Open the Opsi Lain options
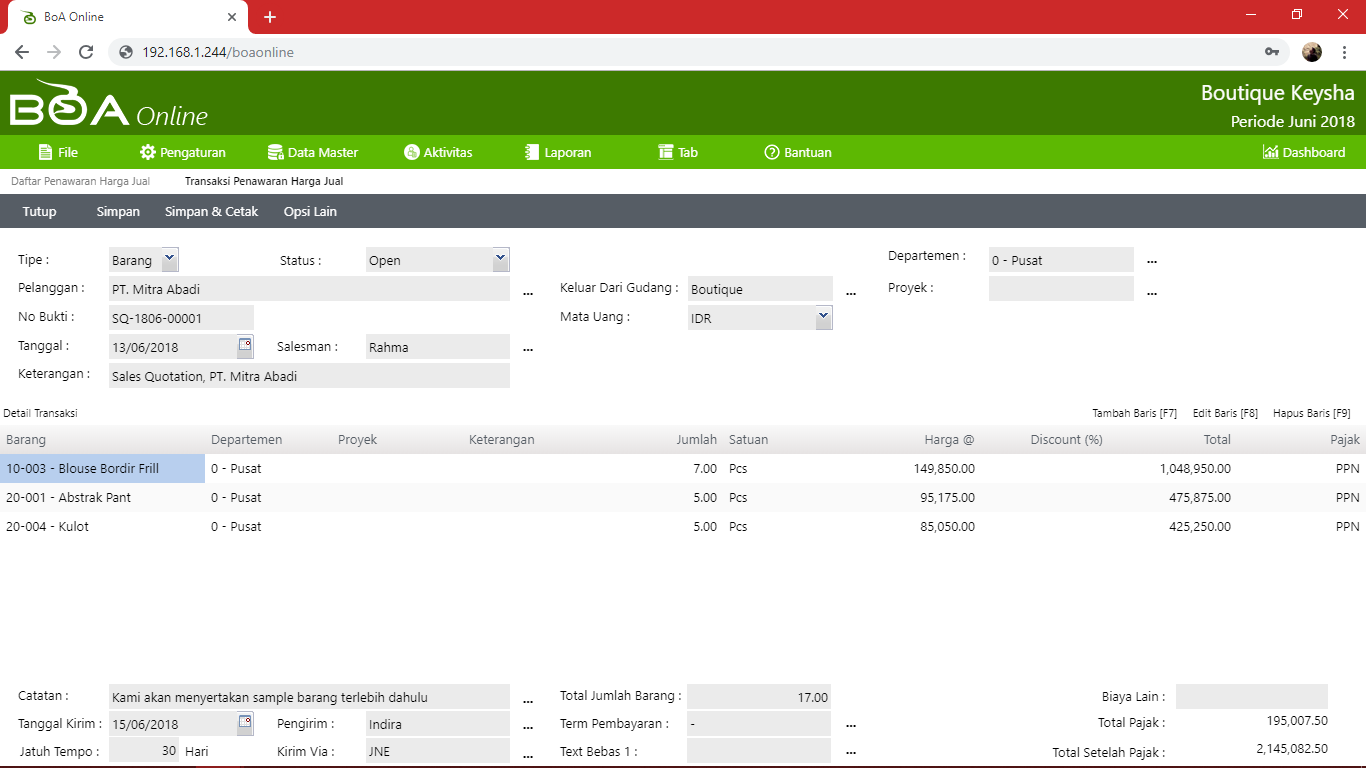The width and height of the screenshot is (1366, 768). click(x=310, y=211)
